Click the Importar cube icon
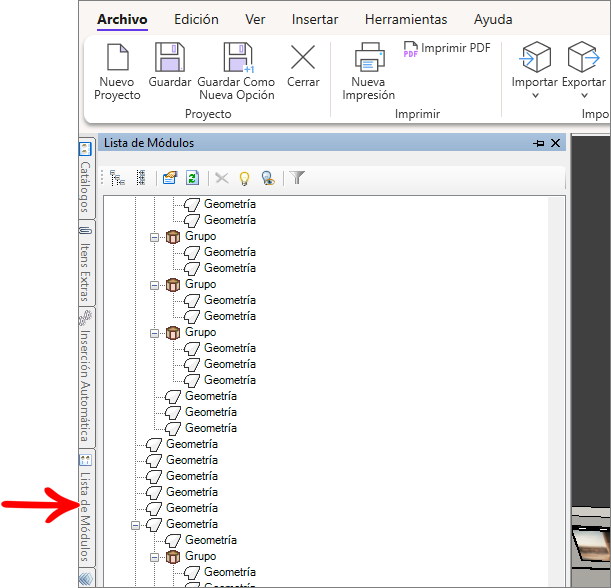The width and height of the screenshot is (611, 588). coord(535,57)
